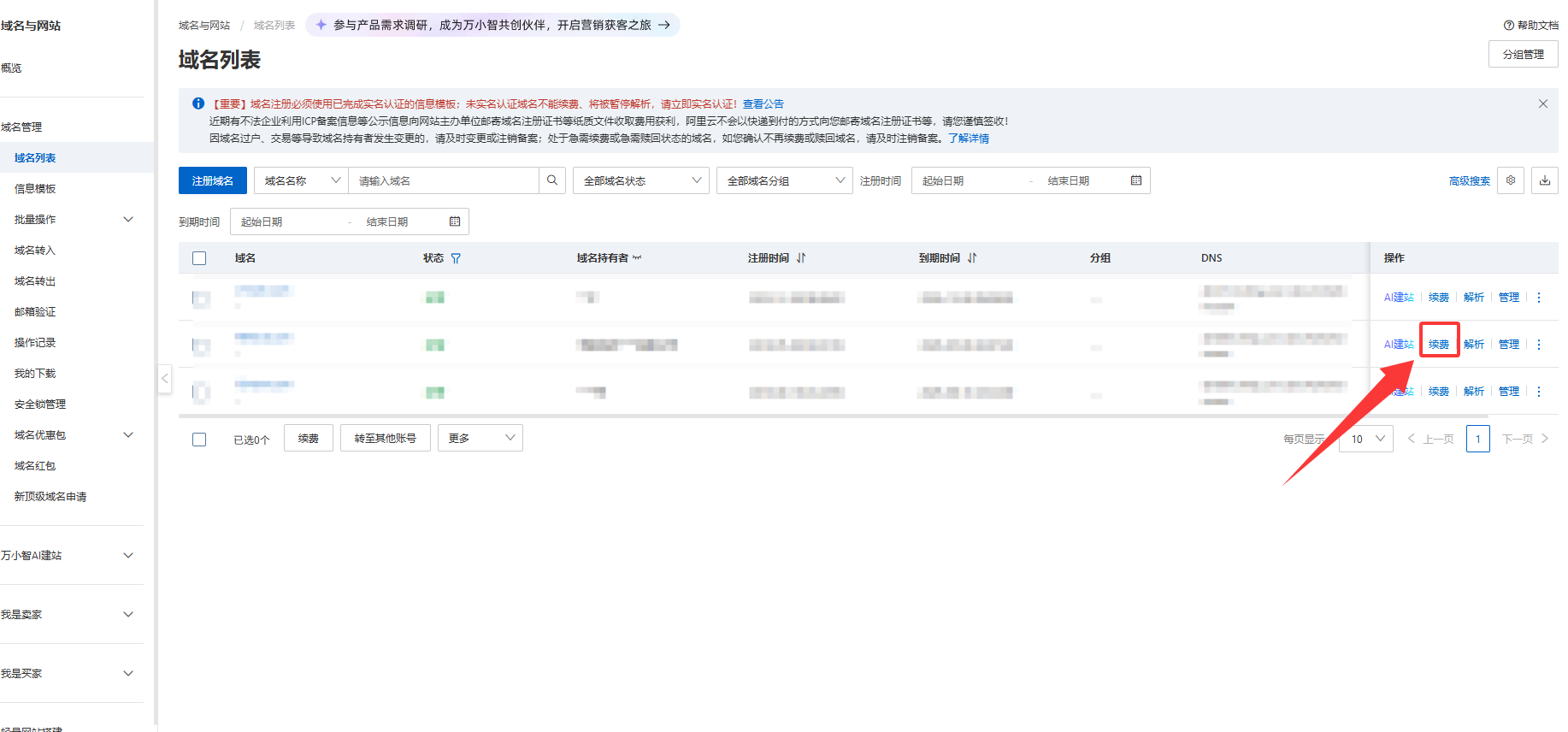Click the 请输入域名 search input field
Image resolution: width=1568 pixels, height=732 pixels.
coord(445,180)
